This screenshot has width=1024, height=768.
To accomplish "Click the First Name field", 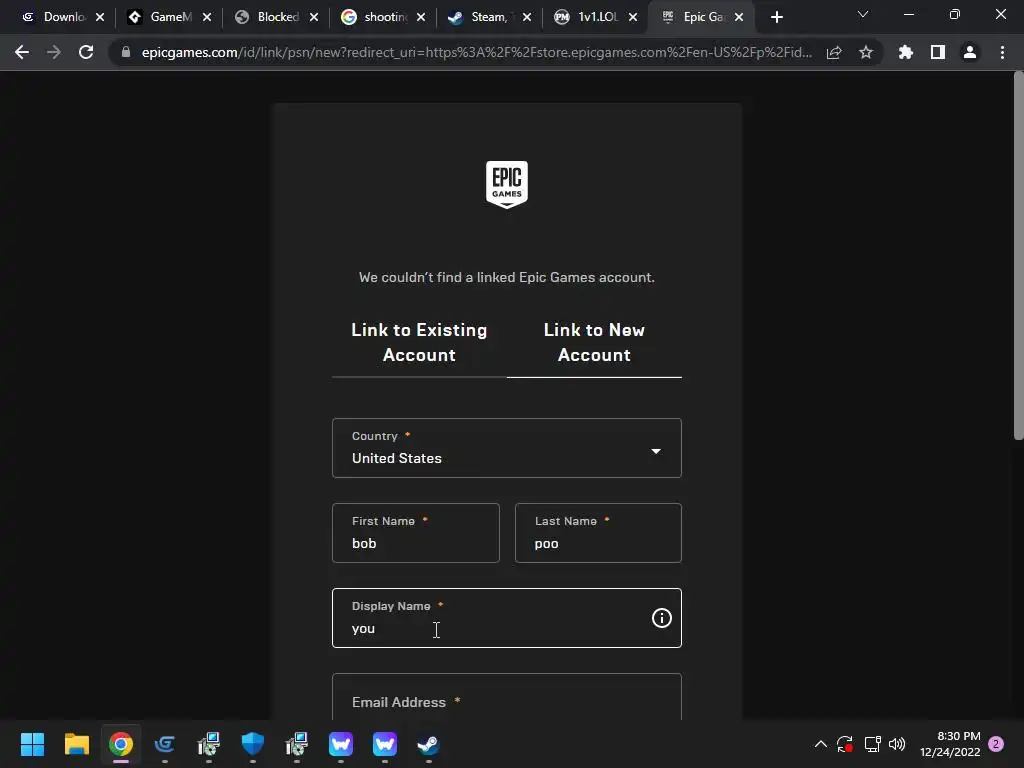I will pos(416,533).
